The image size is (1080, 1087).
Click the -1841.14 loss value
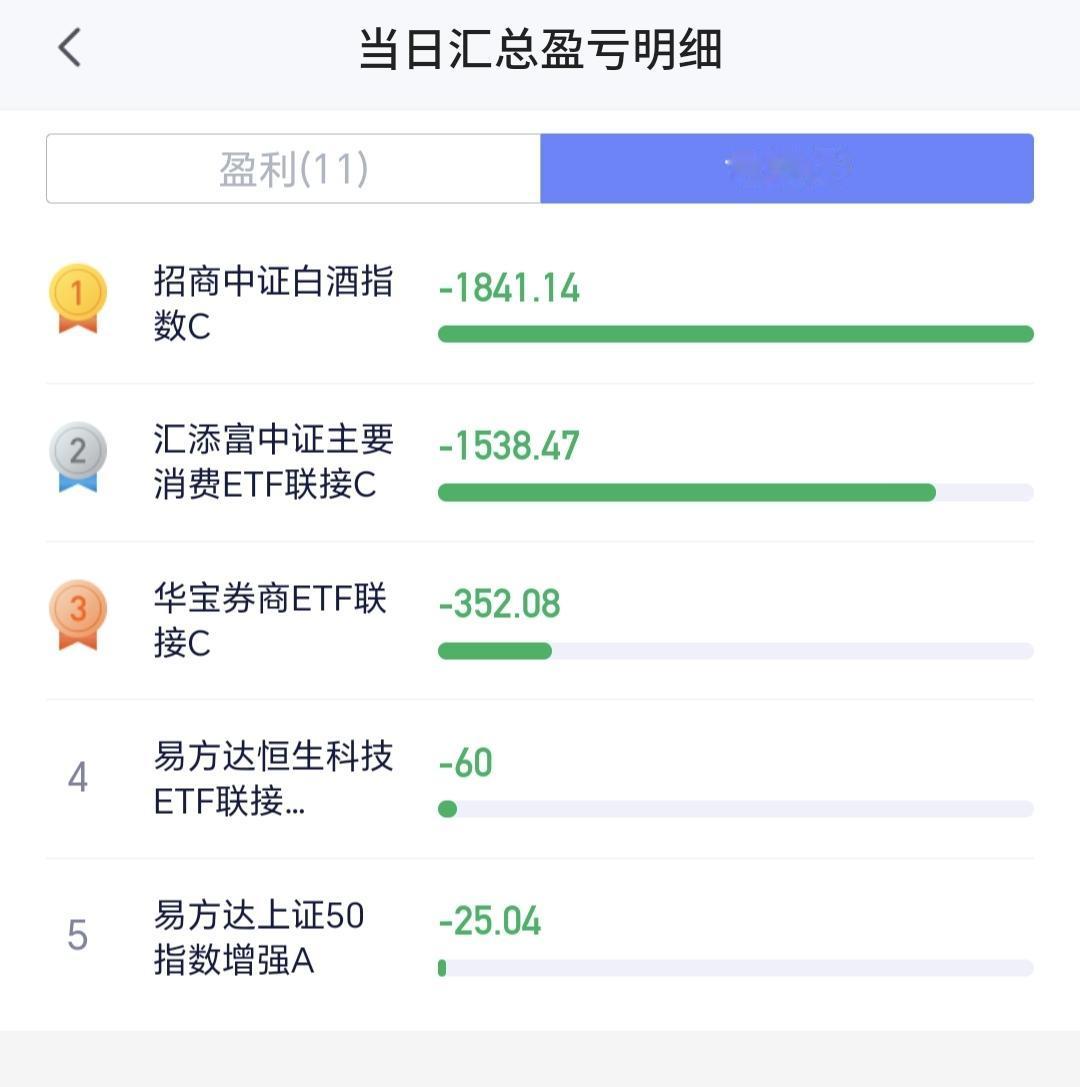coord(509,288)
